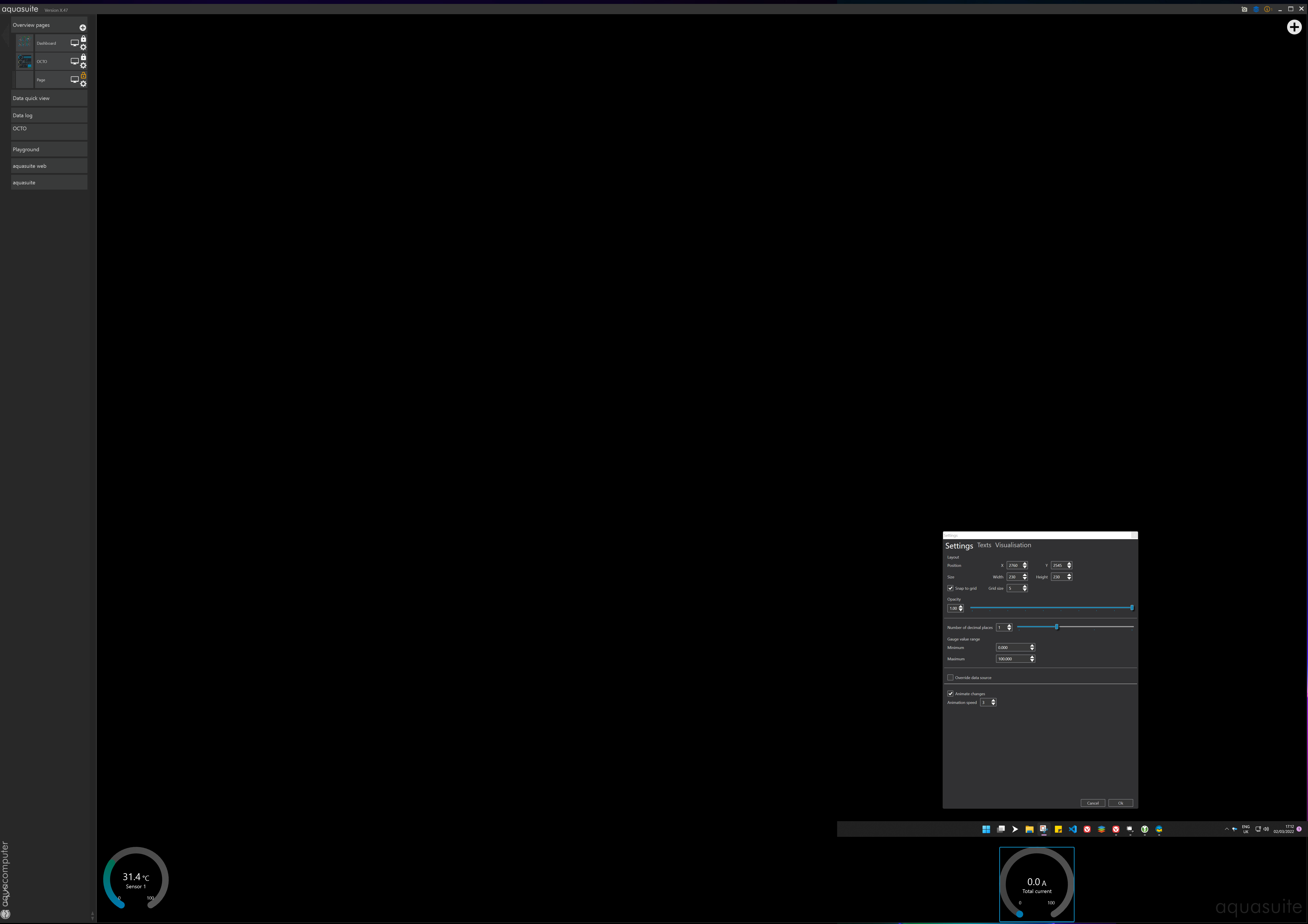The height and width of the screenshot is (924, 1308).
Task: Click large plus icon at top right
Action: click(1294, 27)
